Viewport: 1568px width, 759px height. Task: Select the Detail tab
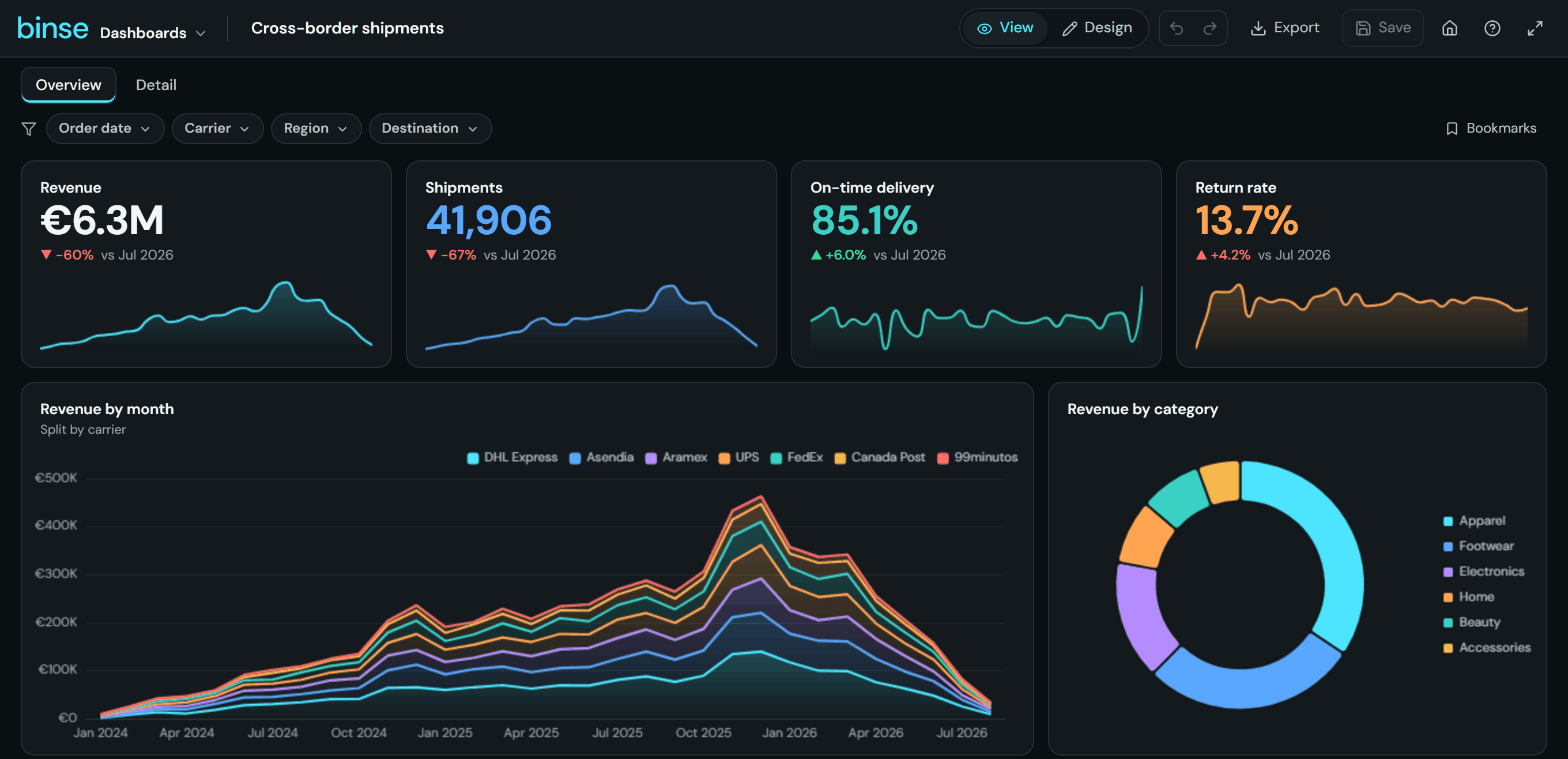point(156,85)
